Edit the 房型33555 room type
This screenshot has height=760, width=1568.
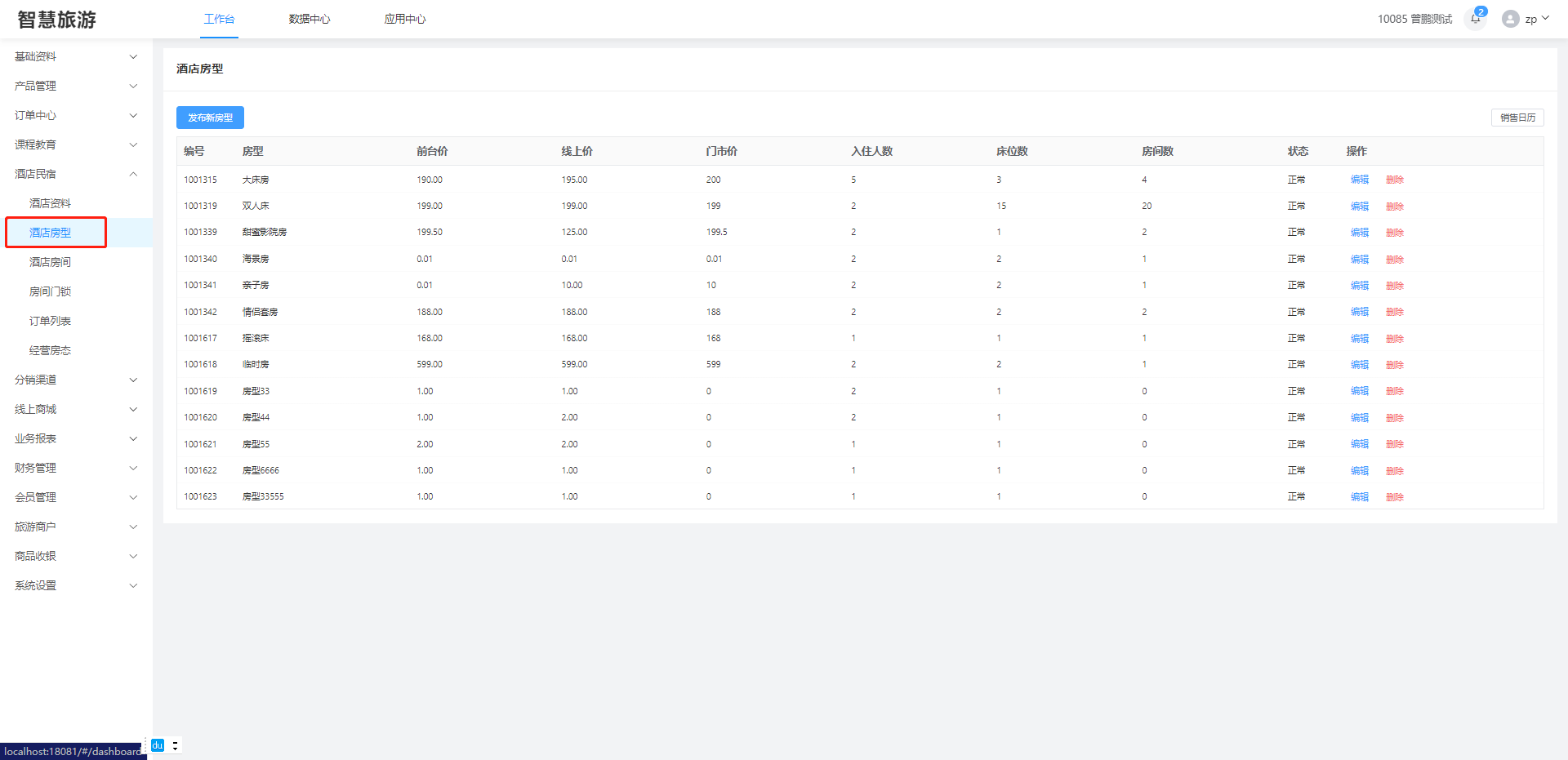[1359, 497]
